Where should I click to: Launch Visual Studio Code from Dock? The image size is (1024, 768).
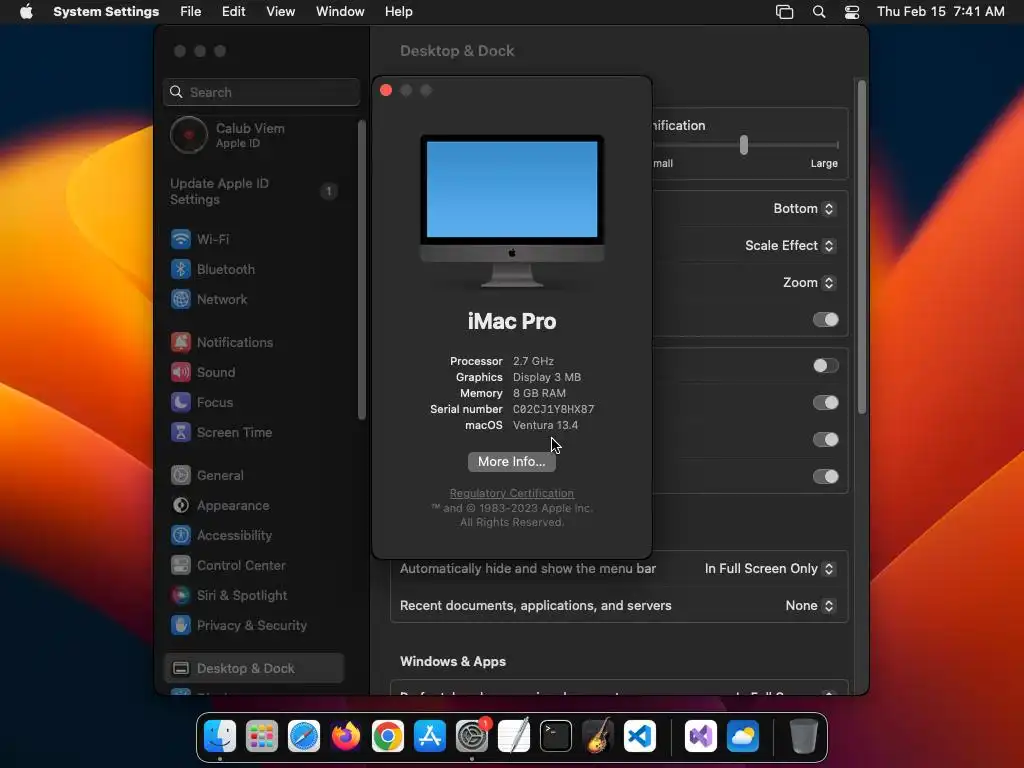pos(640,736)
